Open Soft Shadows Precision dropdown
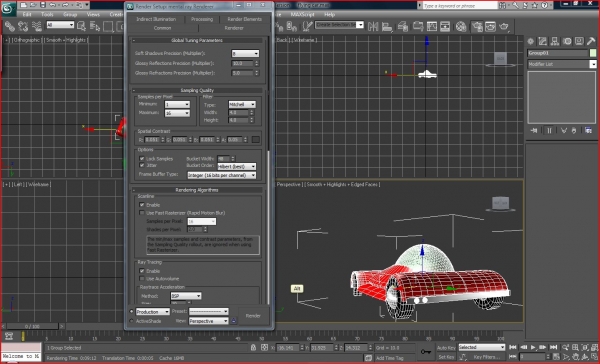 (x=245, y=53)
